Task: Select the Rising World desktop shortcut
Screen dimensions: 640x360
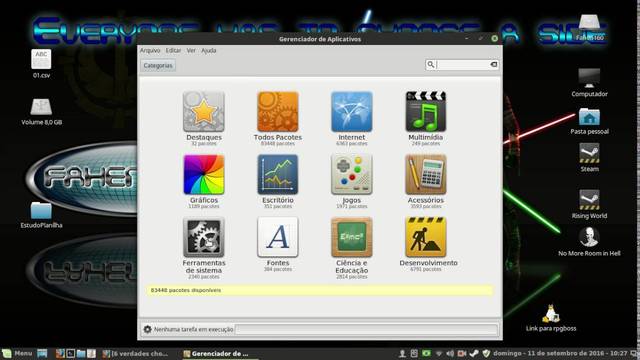Action: [589, 204]
